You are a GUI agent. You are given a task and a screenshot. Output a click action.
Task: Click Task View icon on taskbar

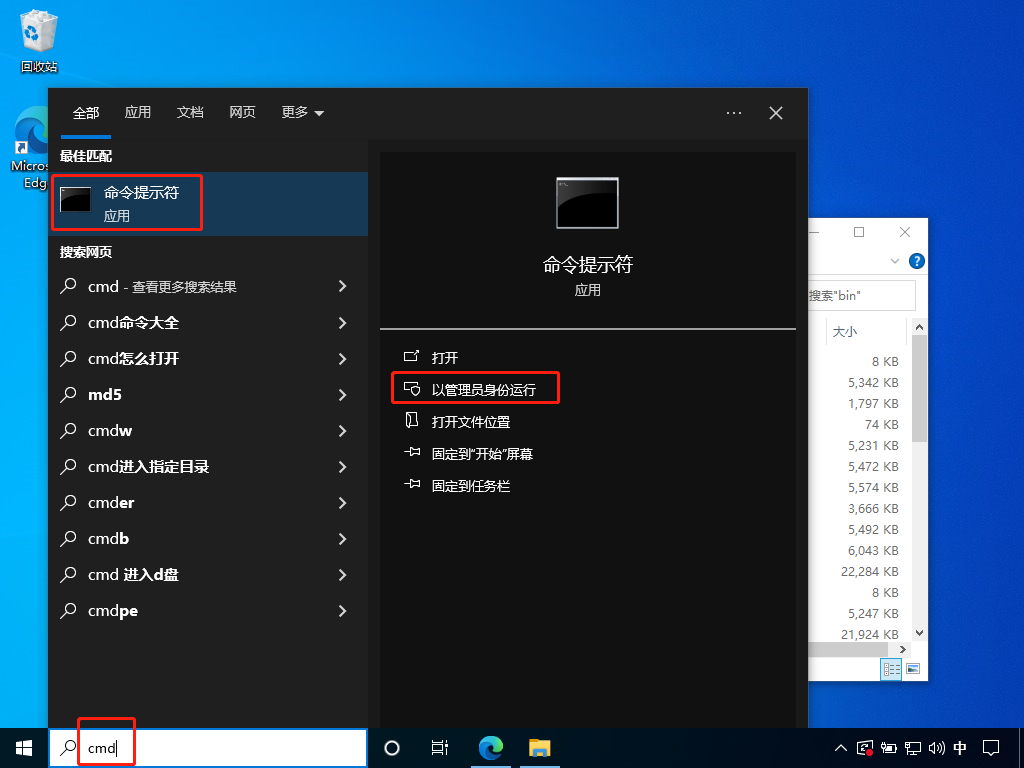pyautogui.click(x=439, y=747)
